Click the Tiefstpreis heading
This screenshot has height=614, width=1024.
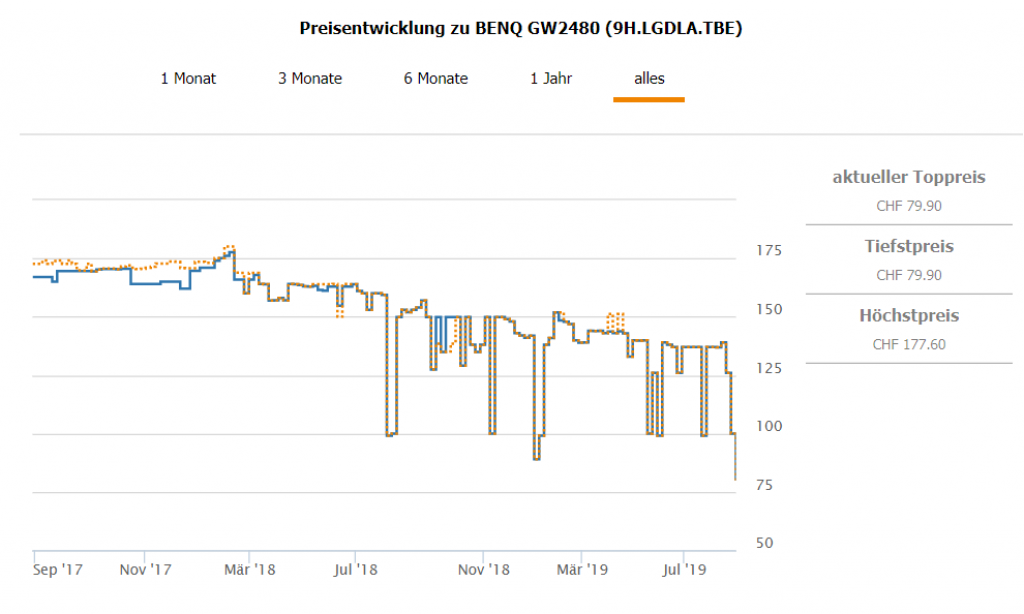[x=908, y=246]
